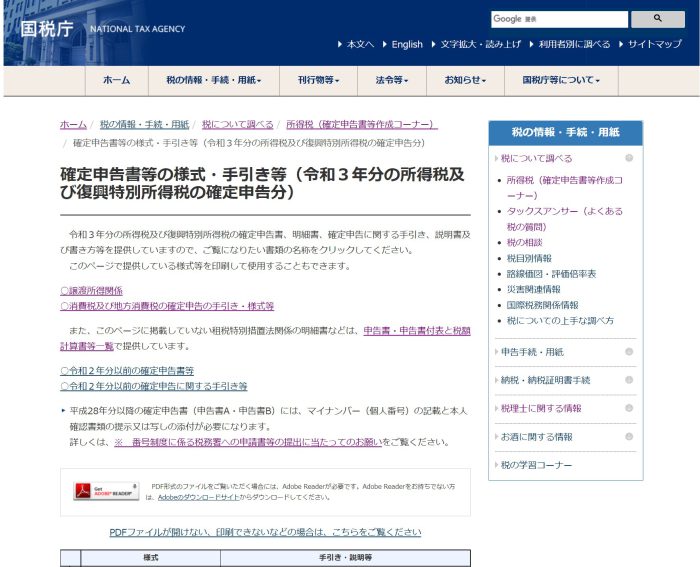This screenshot has height=567, width=700.
Task: Expand the 税の情報・手続・用紙 nav menu
Action: 214,80
